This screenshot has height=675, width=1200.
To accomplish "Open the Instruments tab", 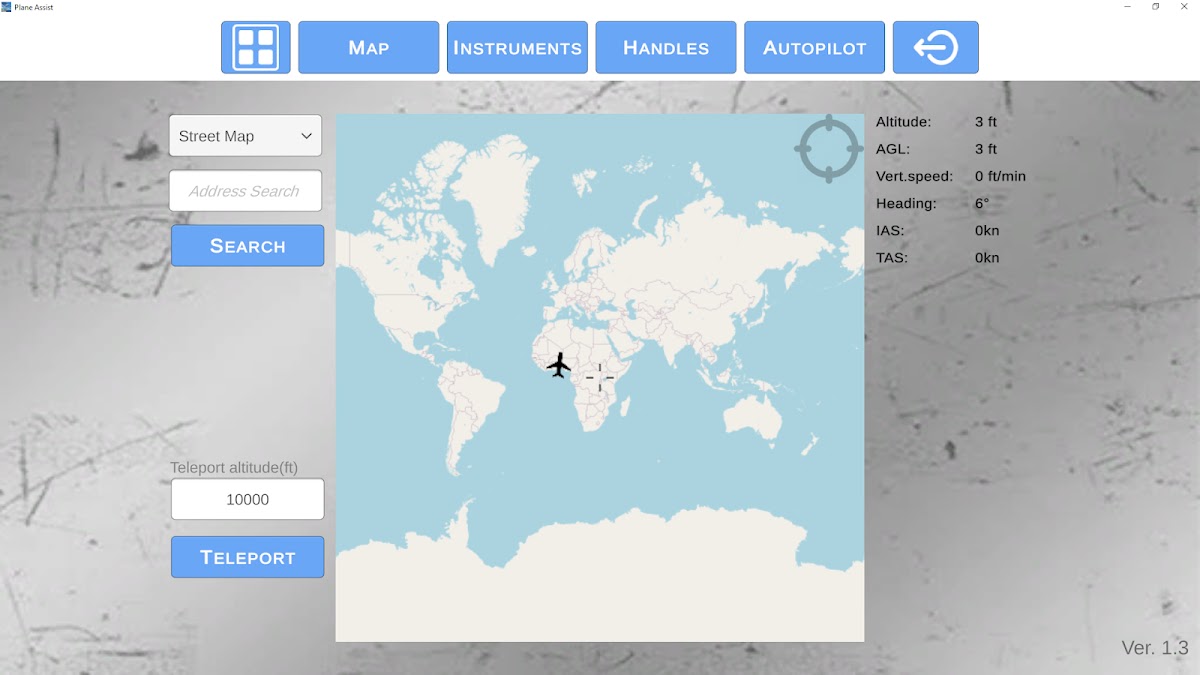I will [x=517, y=47].
